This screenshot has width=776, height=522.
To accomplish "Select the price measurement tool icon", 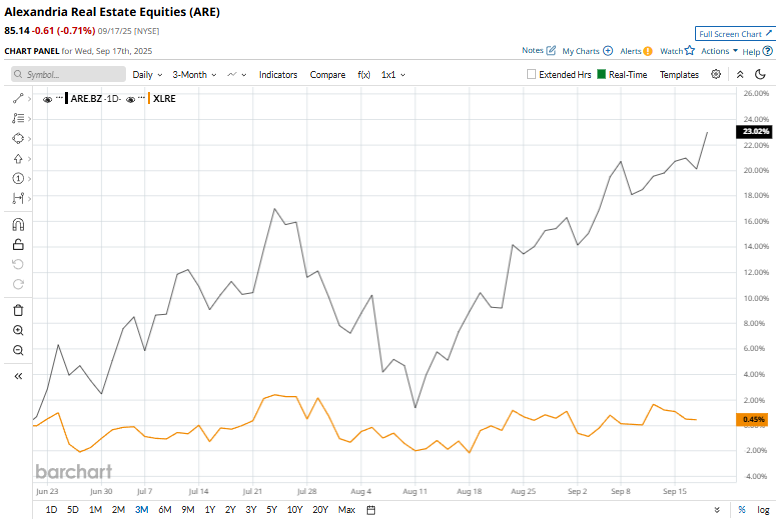I will (x=18, y=198).
